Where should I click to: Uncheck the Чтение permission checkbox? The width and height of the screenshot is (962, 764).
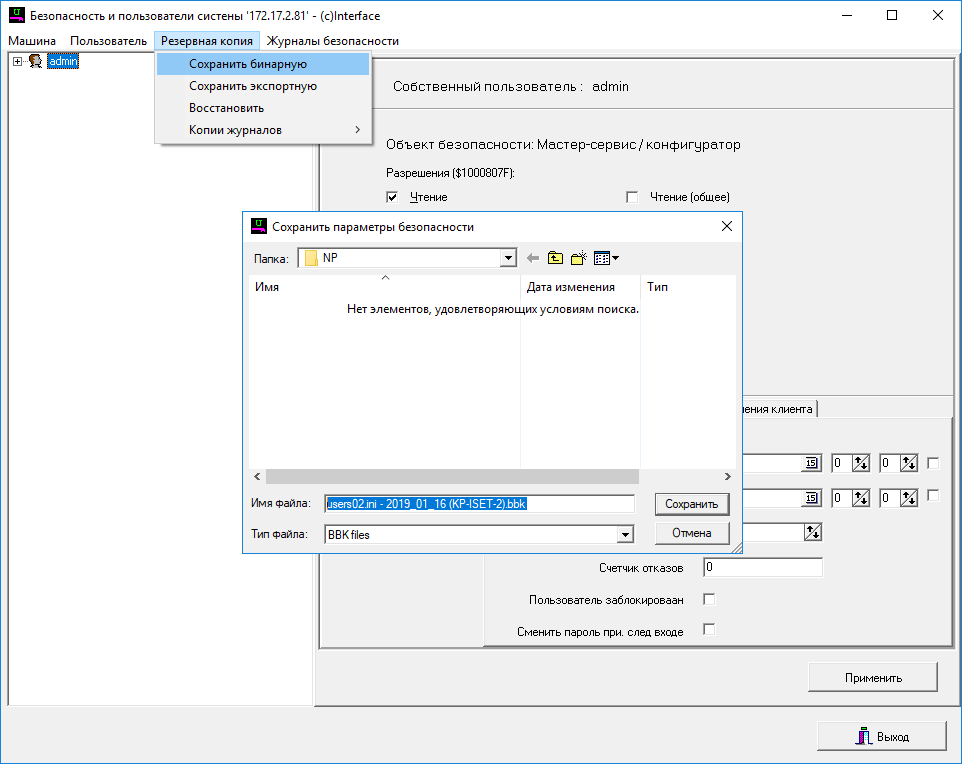[392, 197]
